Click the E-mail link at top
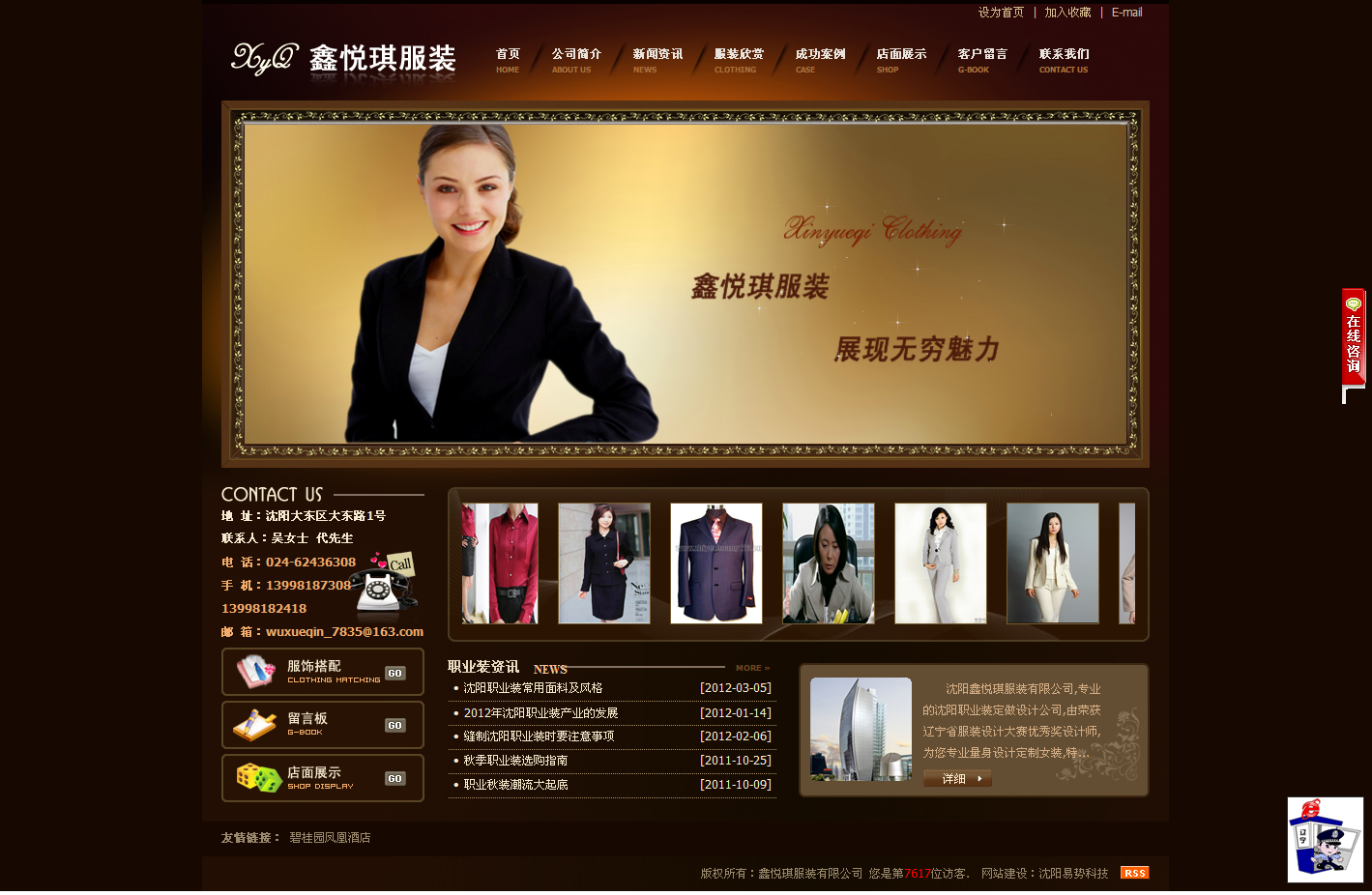Viewport: 1372px width, 895px height. [x=1126, y=13]
